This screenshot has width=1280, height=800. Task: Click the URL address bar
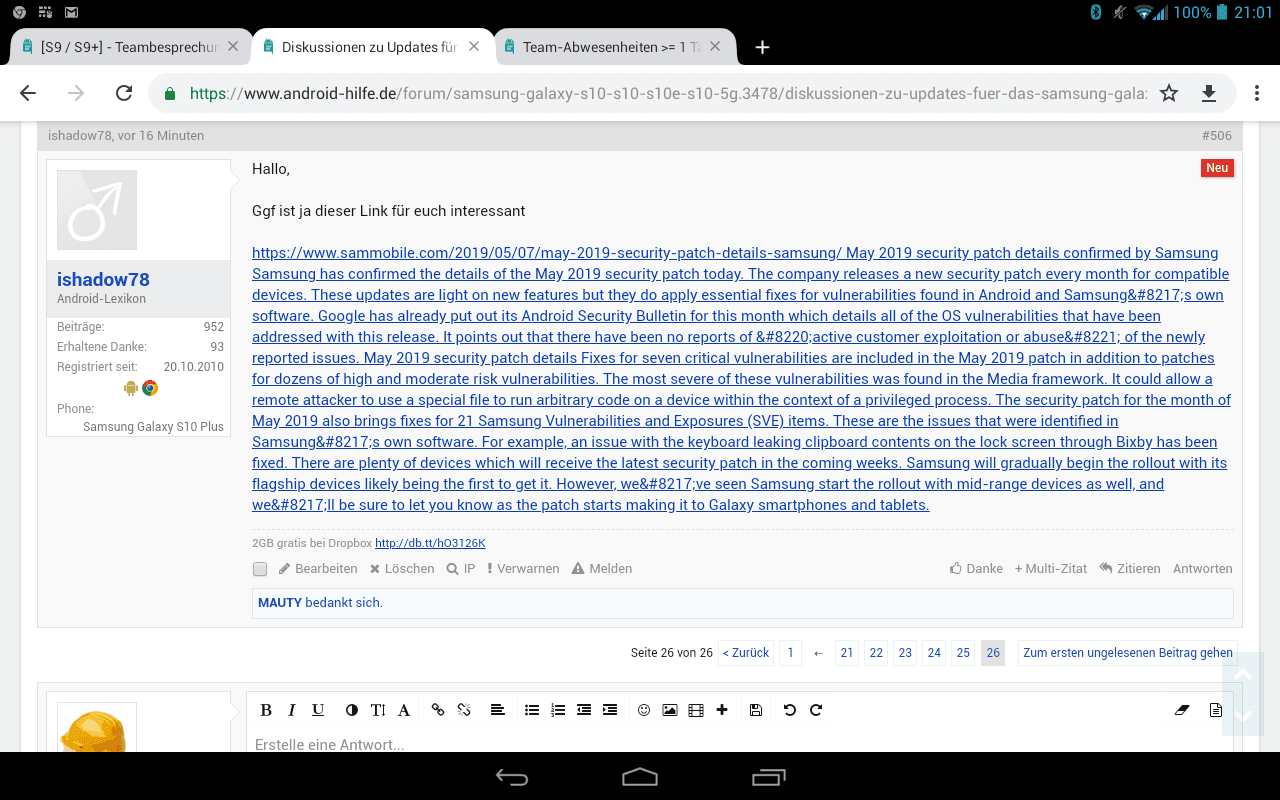[x=668, y=93]
